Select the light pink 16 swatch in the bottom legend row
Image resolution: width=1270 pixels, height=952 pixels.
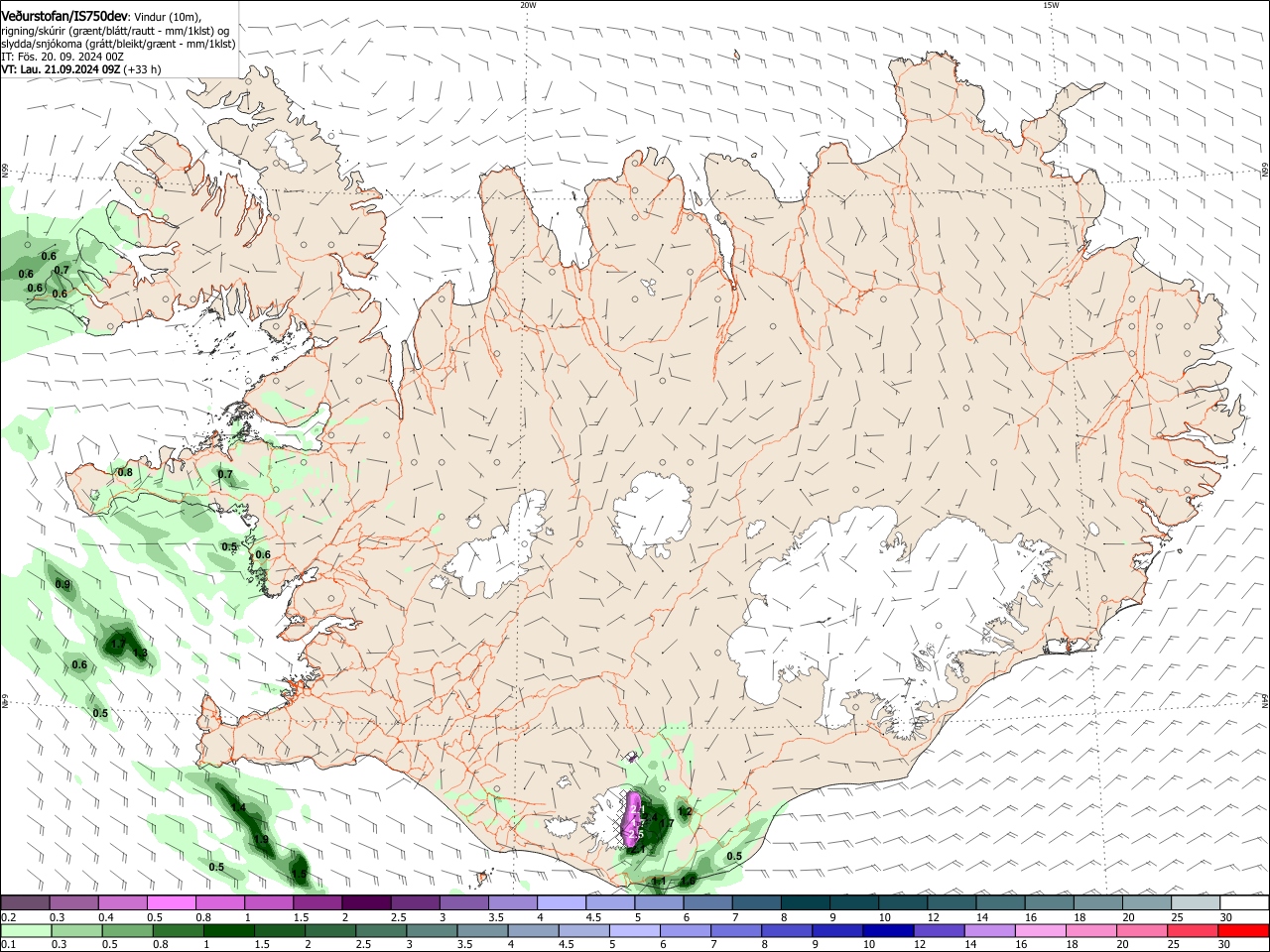pos(1042,930)
